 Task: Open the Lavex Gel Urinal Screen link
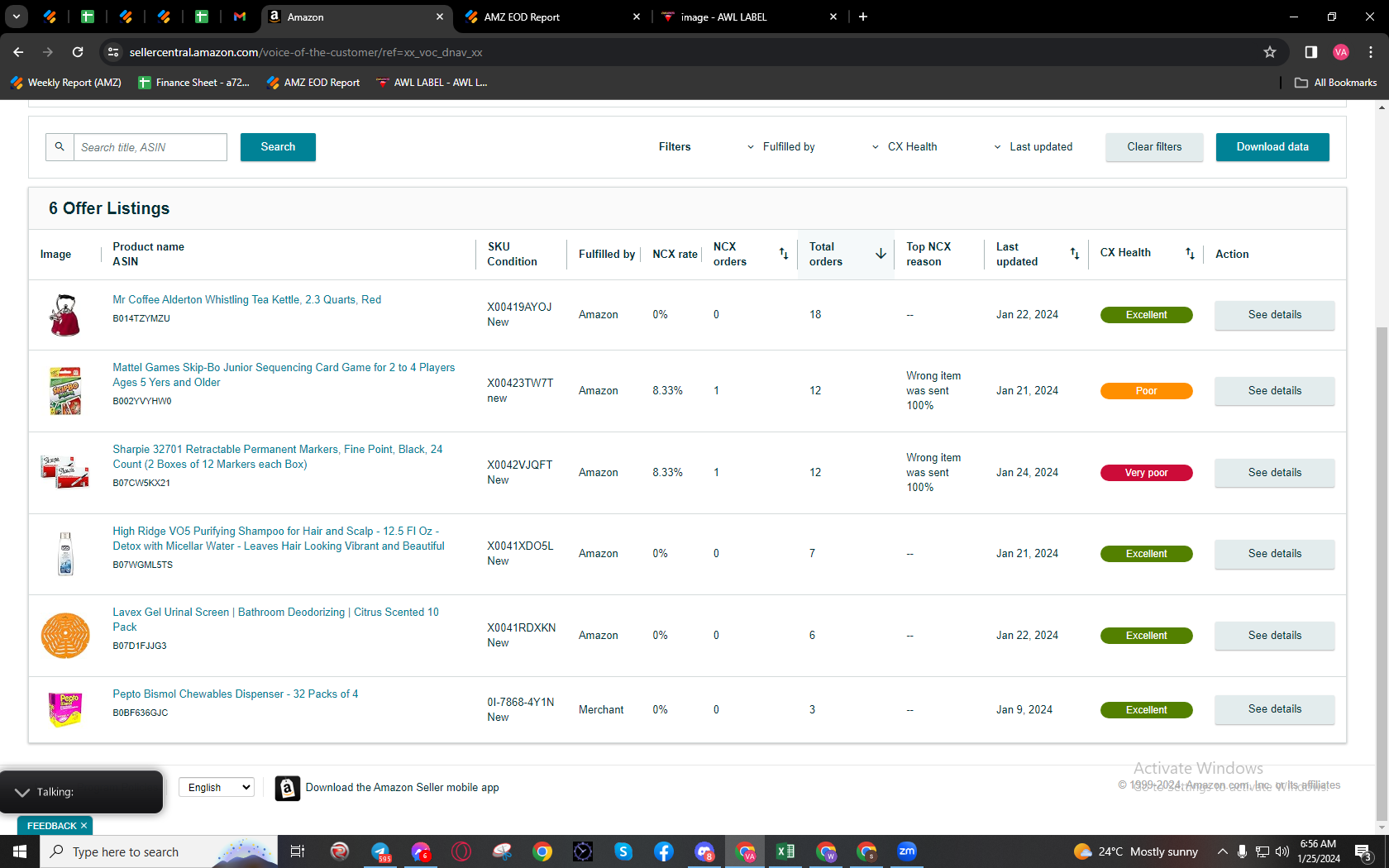coord(276,620)
